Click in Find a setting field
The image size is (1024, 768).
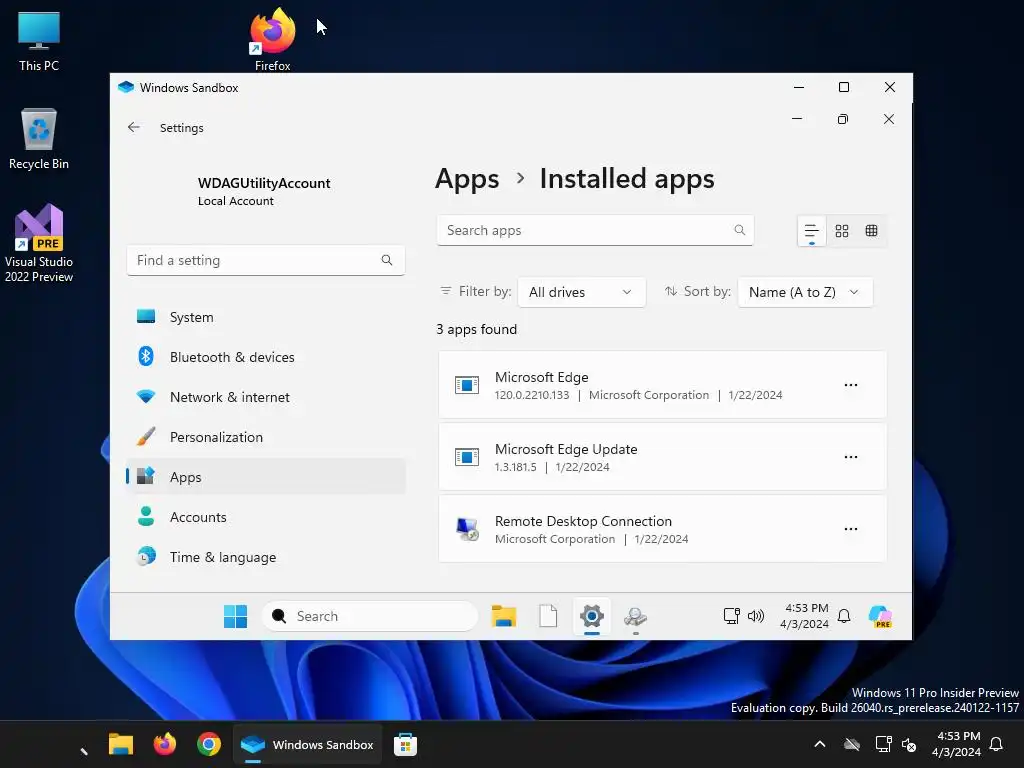coord(266,260)
